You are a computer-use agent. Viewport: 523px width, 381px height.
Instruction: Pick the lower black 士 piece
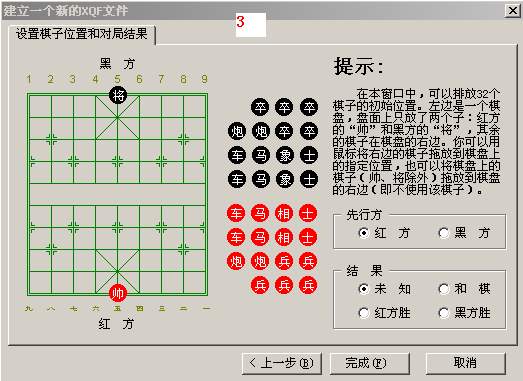[309, 179]
